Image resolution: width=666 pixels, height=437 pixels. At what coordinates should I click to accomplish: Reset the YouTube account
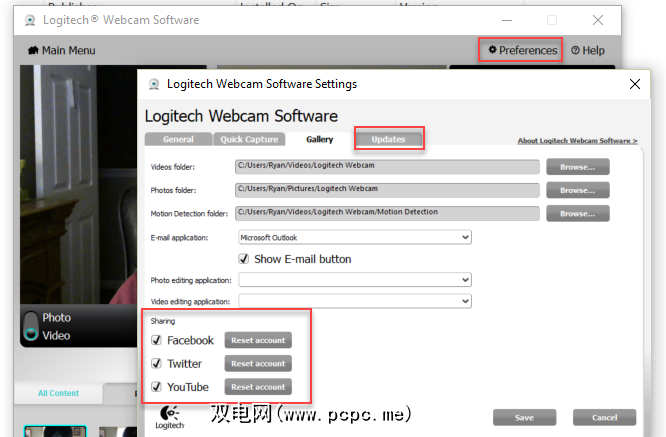pos(258,387)
